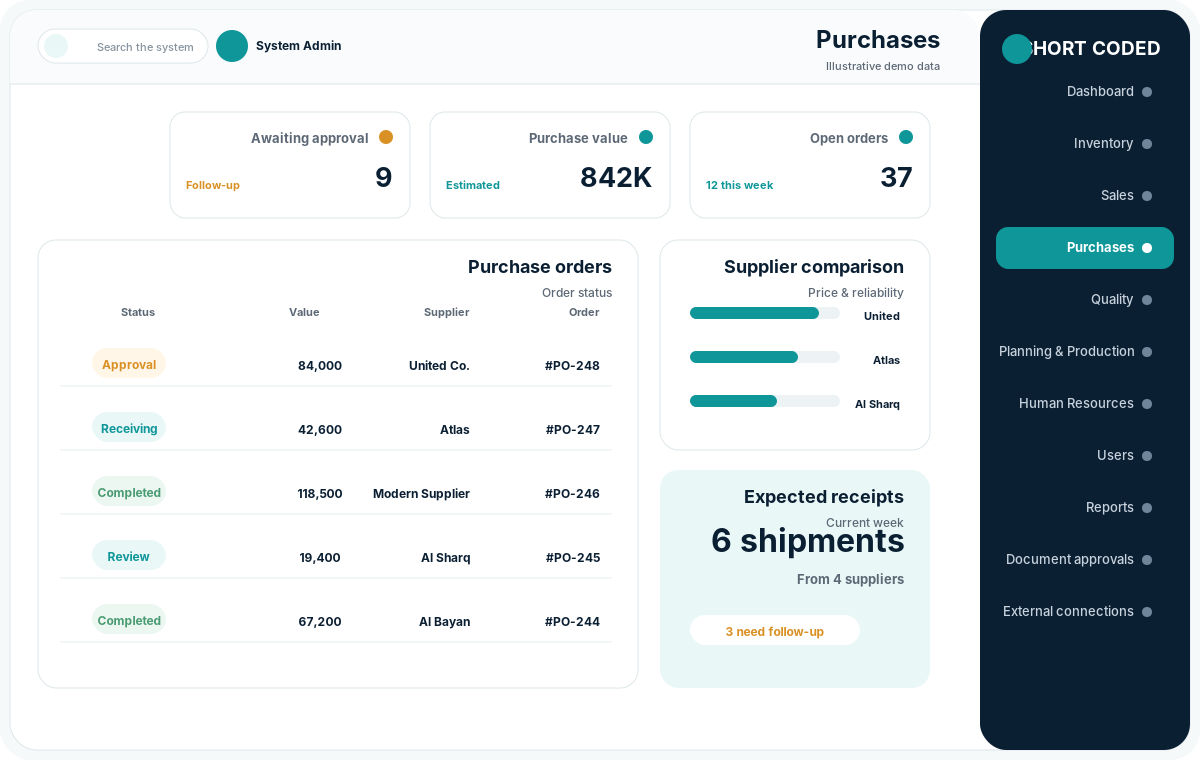
Task: Click the Completed badge for PO-244
Action: pos(129,620)
